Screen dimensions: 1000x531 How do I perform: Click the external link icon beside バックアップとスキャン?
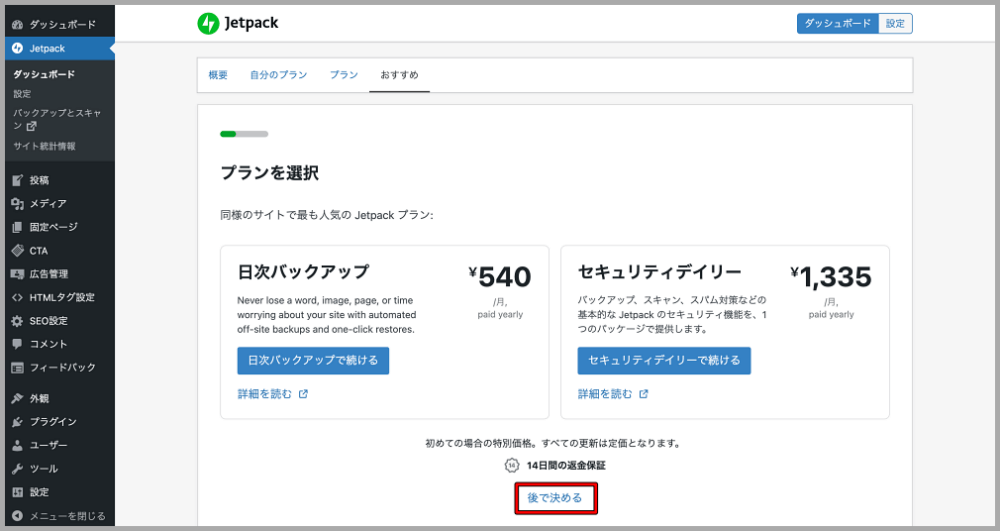click(x=31, y=126)
